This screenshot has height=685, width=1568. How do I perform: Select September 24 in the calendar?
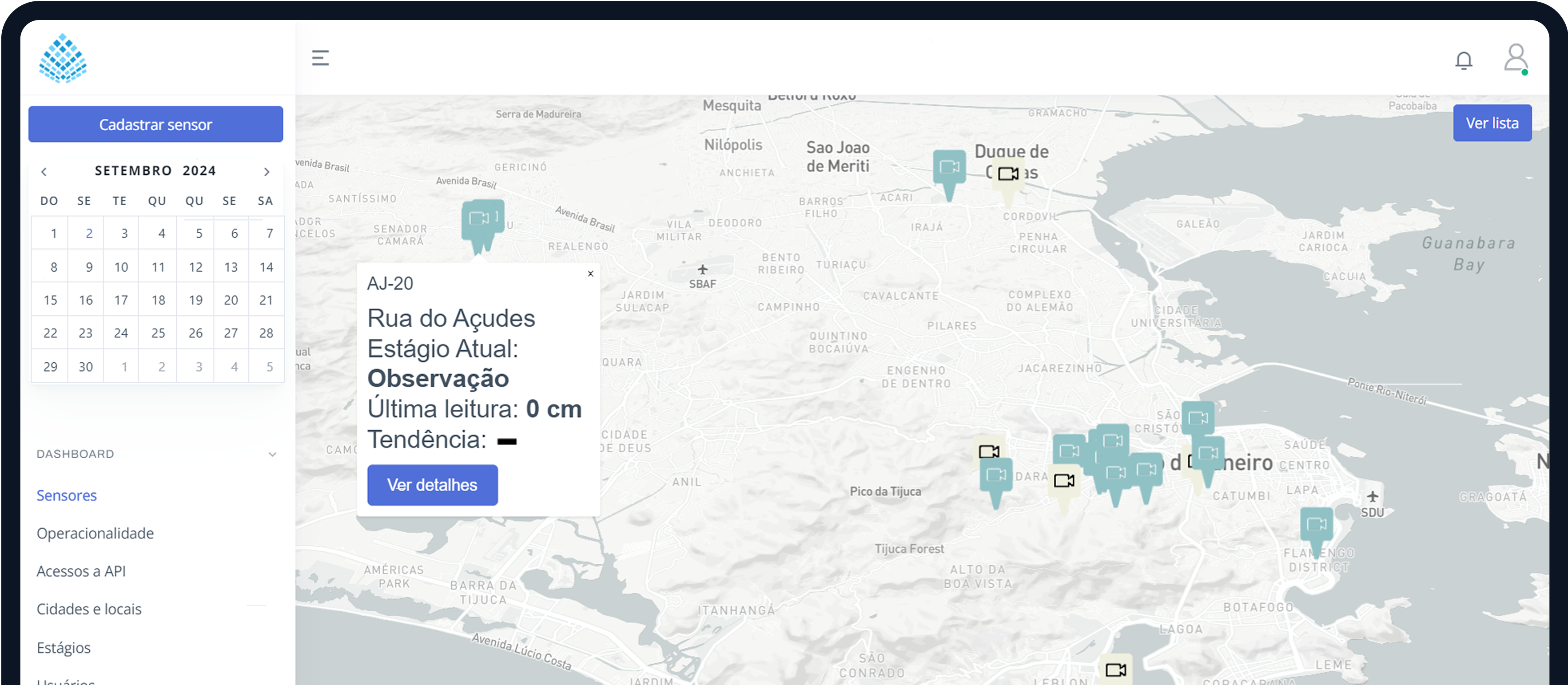(121, 333)
